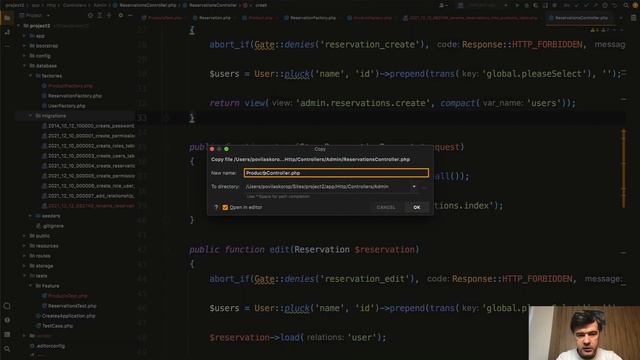Open the bottom-left Find tool window icon

tap(7, 349)
